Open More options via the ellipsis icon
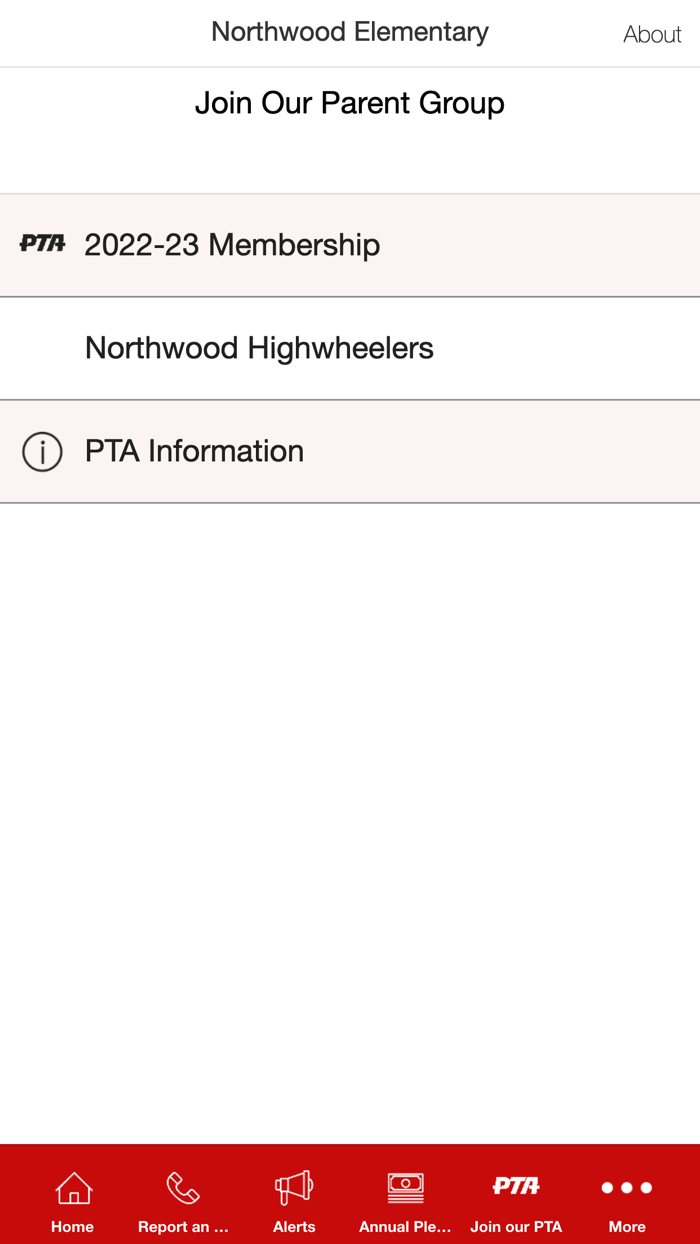Screen dimensions: 700x1244 pyautogui.click(x=627, y=1186)
